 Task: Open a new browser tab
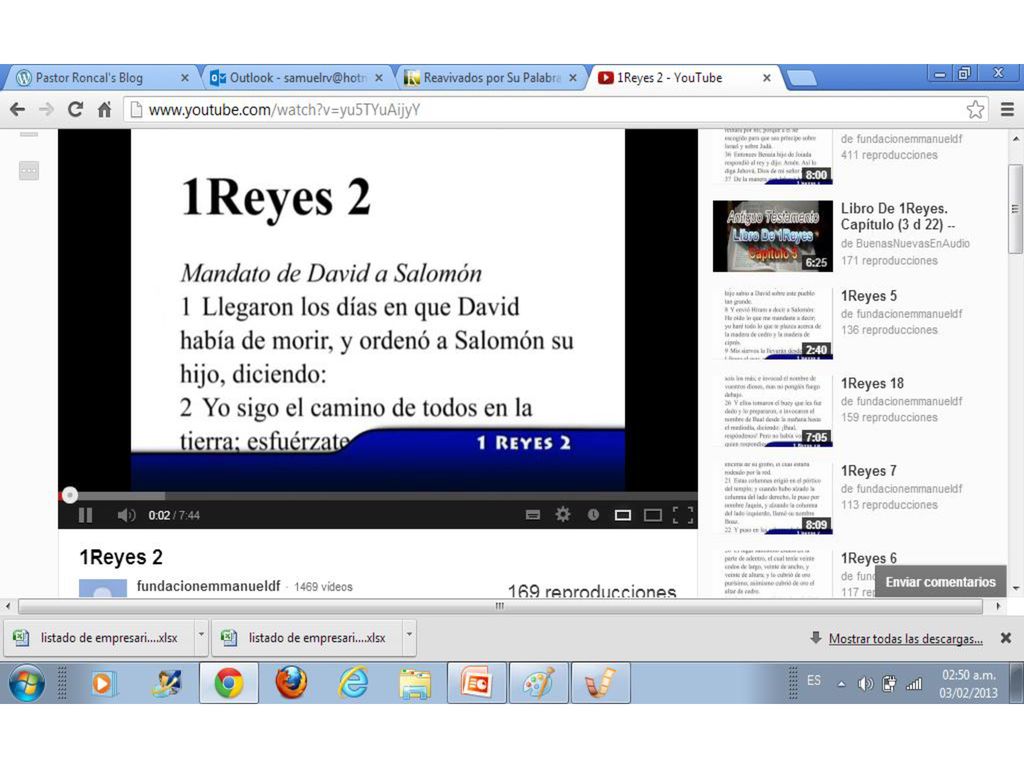pos(802,78)
